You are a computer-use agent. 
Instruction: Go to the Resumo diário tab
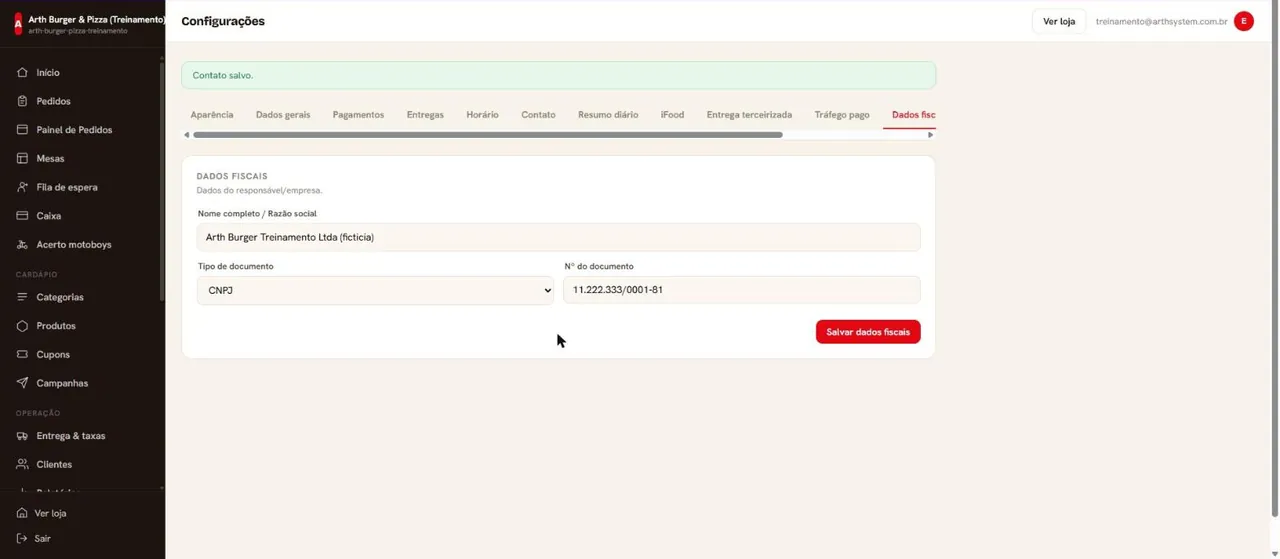(x=608, y=115)
